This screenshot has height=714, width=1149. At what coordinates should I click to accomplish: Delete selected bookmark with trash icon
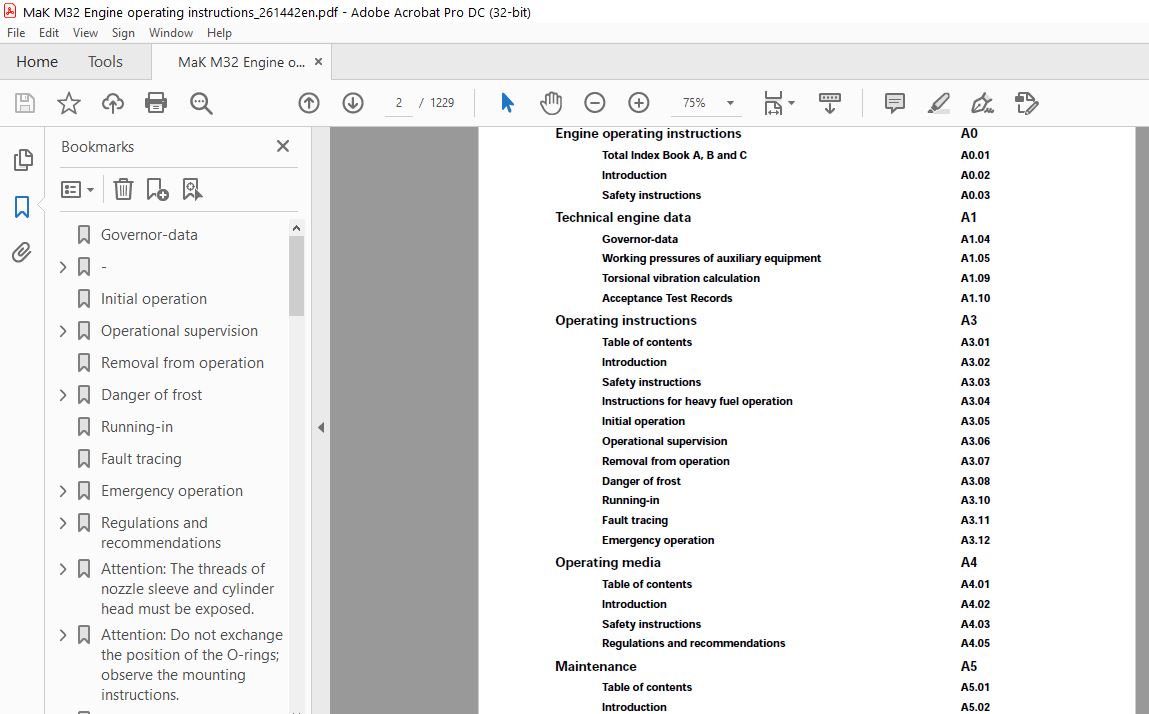pyautogui.click(x=123, y=190)
